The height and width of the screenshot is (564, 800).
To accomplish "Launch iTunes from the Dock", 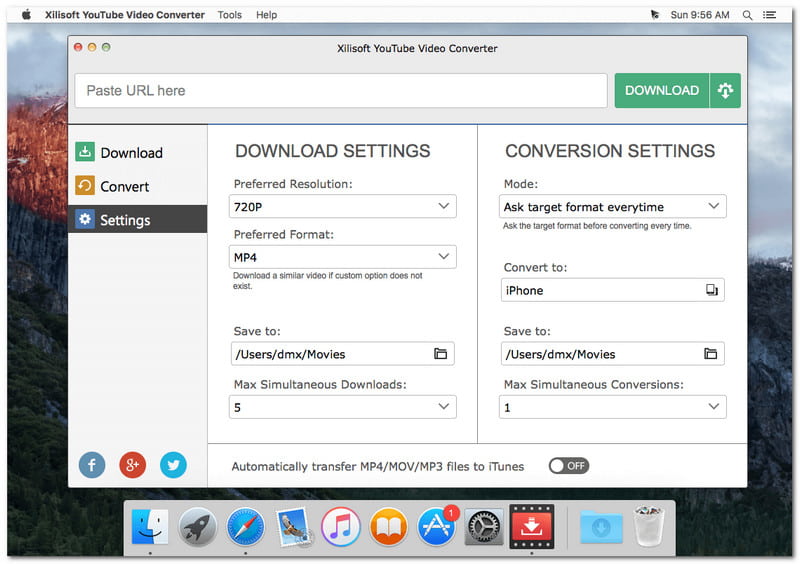I will point(341,525).
